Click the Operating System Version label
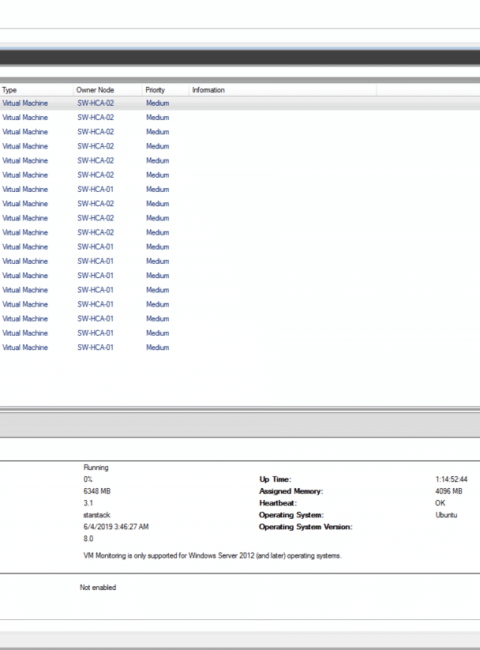Viewport: 480px width, 650px height. tap(305, 527)
